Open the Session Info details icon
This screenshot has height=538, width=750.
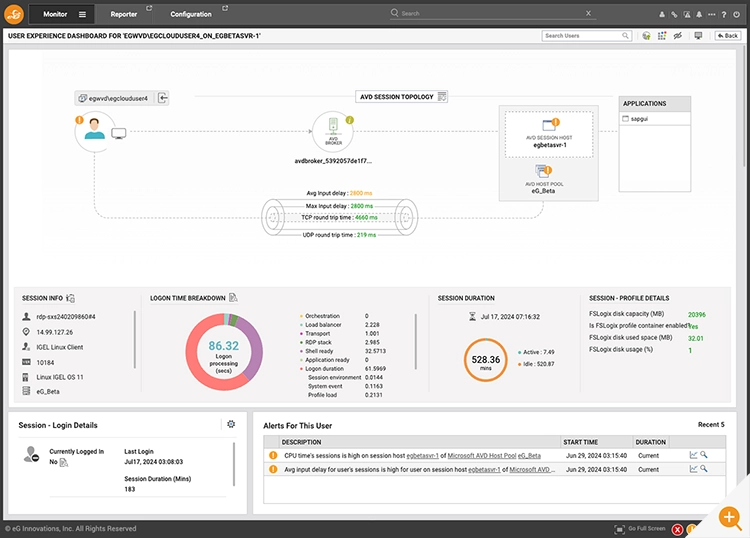tap(70, 298)
